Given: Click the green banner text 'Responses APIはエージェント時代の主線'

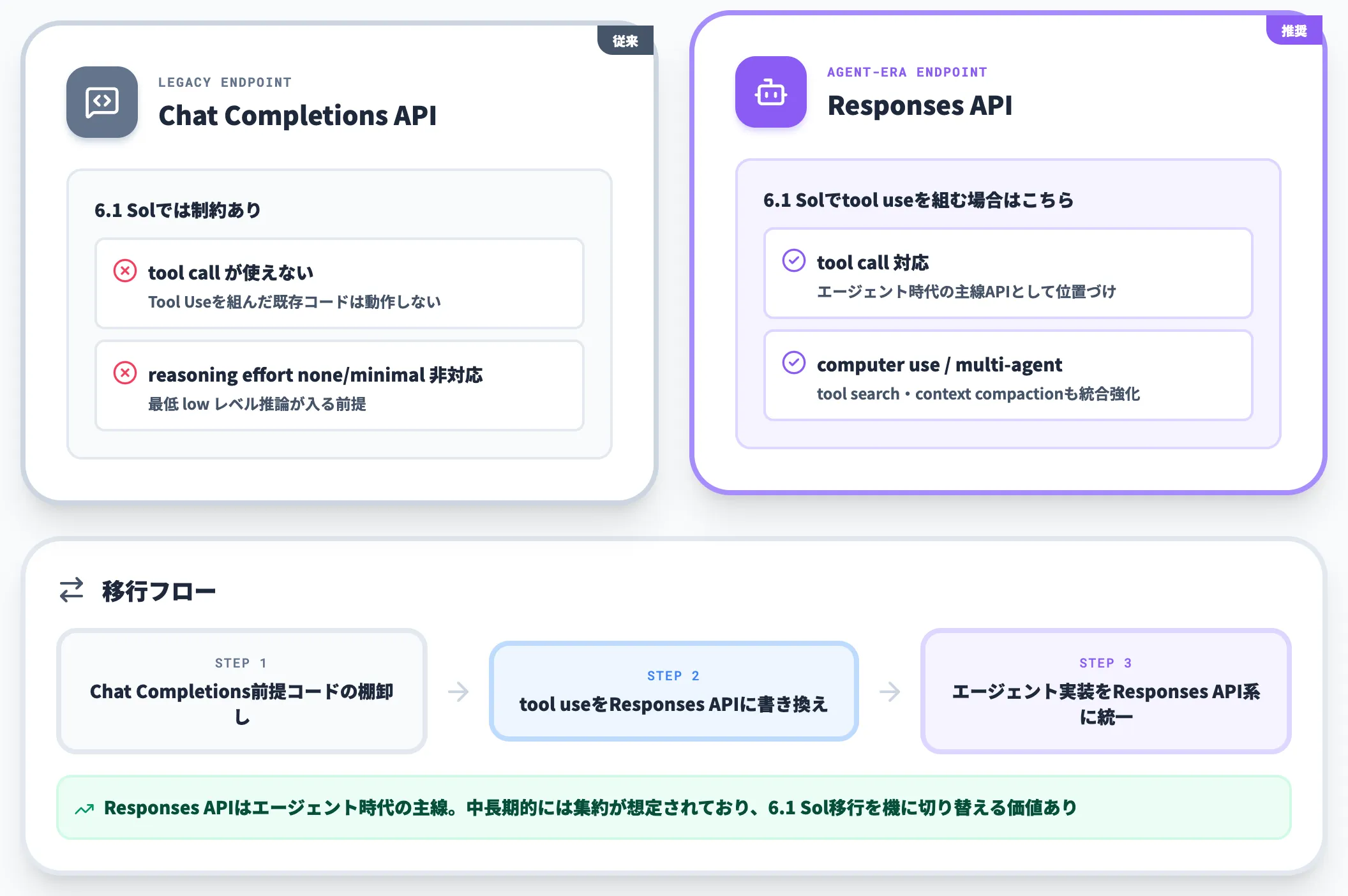Looking at the screenshot, I should click(276, 808).
